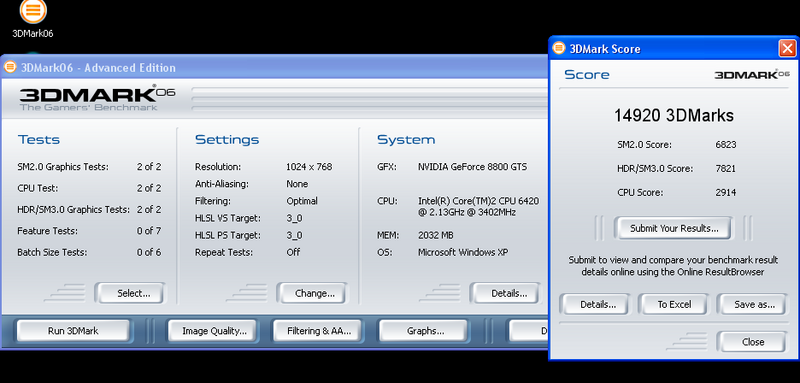This screenshot has width=800, height=383.
Task: Click the HLSL VS Target value 3_0
Action: click(x=294, y=218)
